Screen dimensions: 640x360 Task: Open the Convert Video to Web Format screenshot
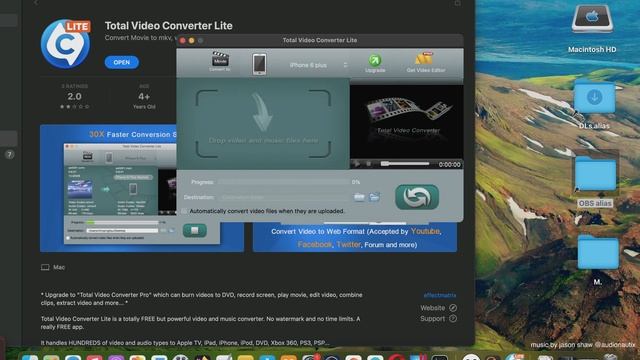point(355,238)
